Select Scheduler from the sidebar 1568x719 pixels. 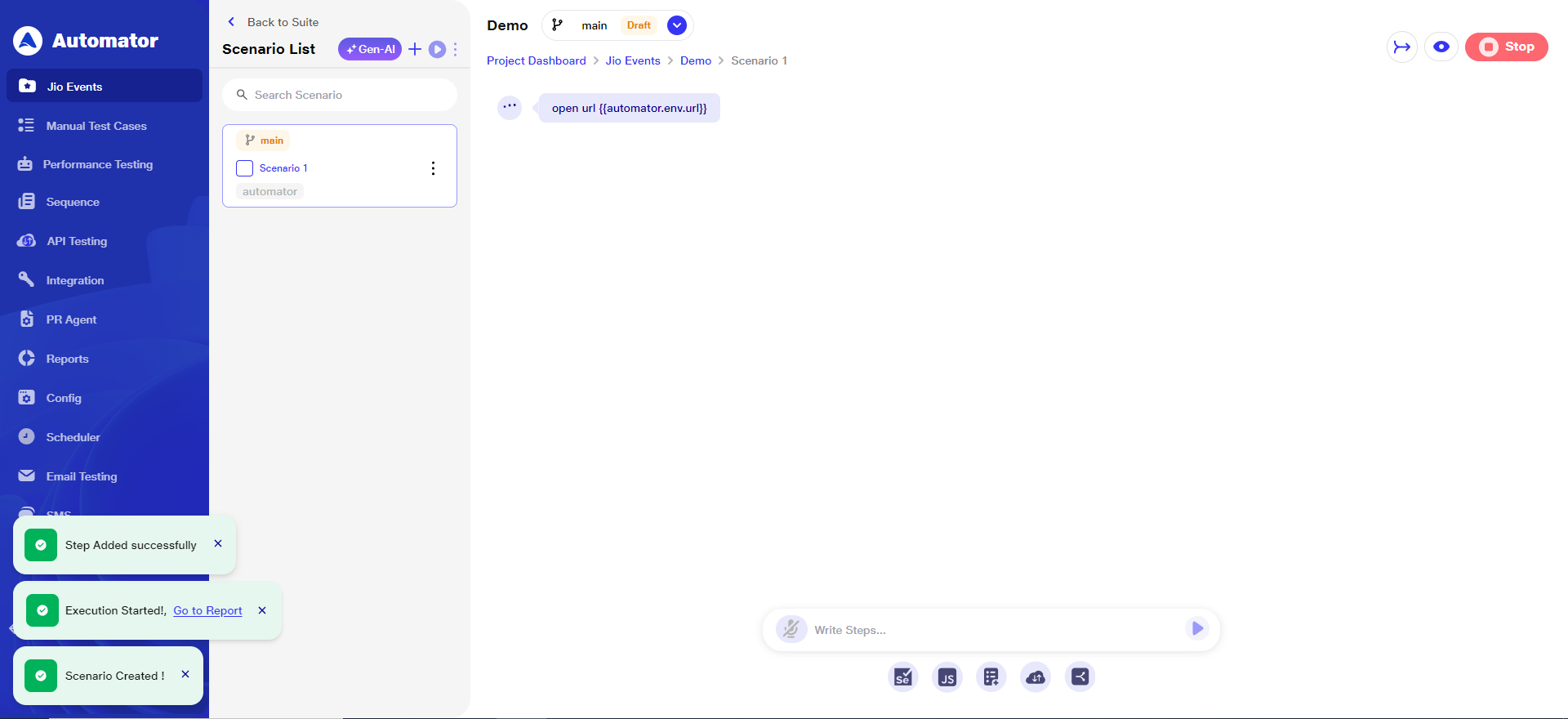[73, 437]
